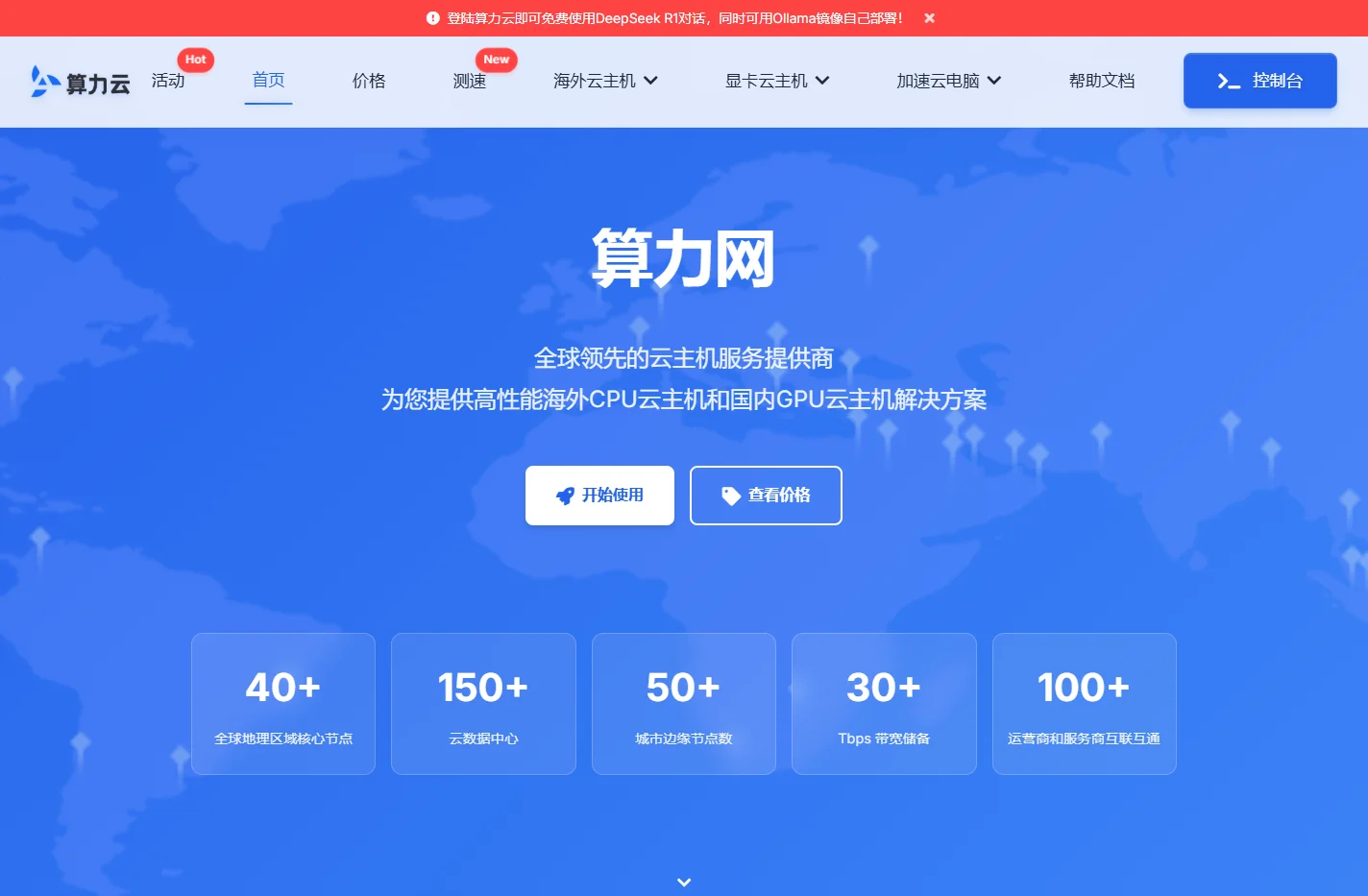1368x896 pixels.
Task: Click the 控制台 button
Action: click(1260, 81)
